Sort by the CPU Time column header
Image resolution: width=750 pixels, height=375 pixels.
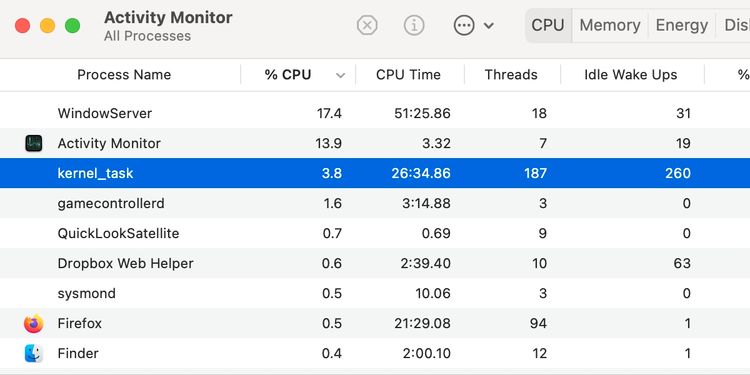tap(408, 75)
